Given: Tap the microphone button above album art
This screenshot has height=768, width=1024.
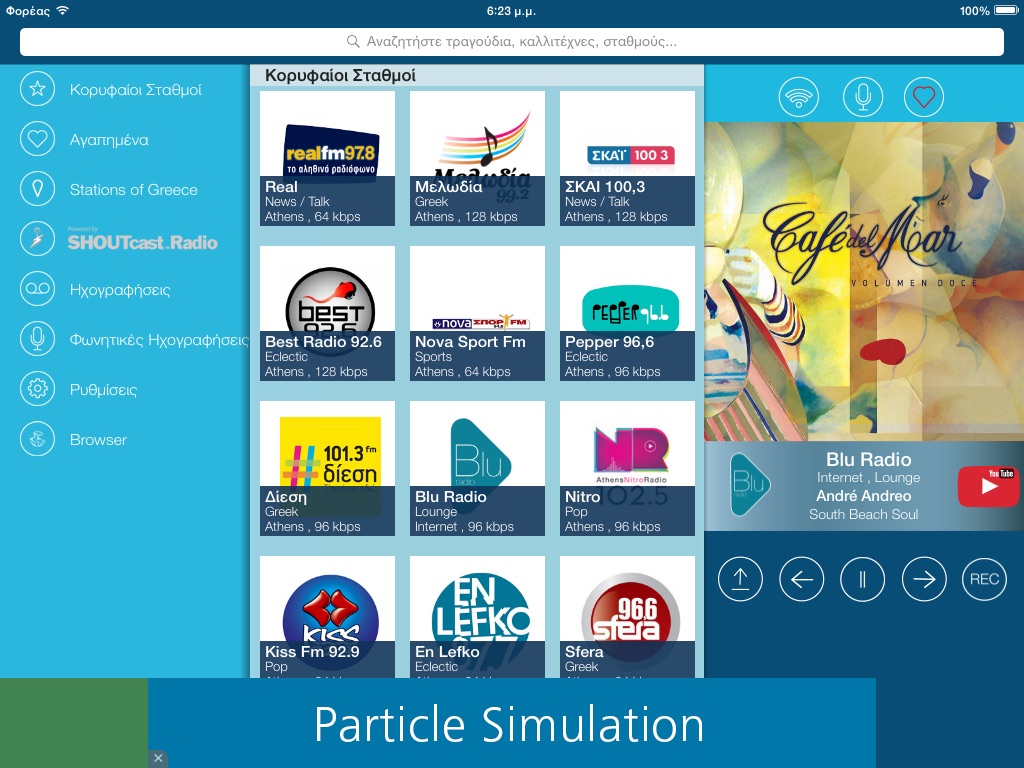Looking at the screenshot, I should click(x=863, y=97).
